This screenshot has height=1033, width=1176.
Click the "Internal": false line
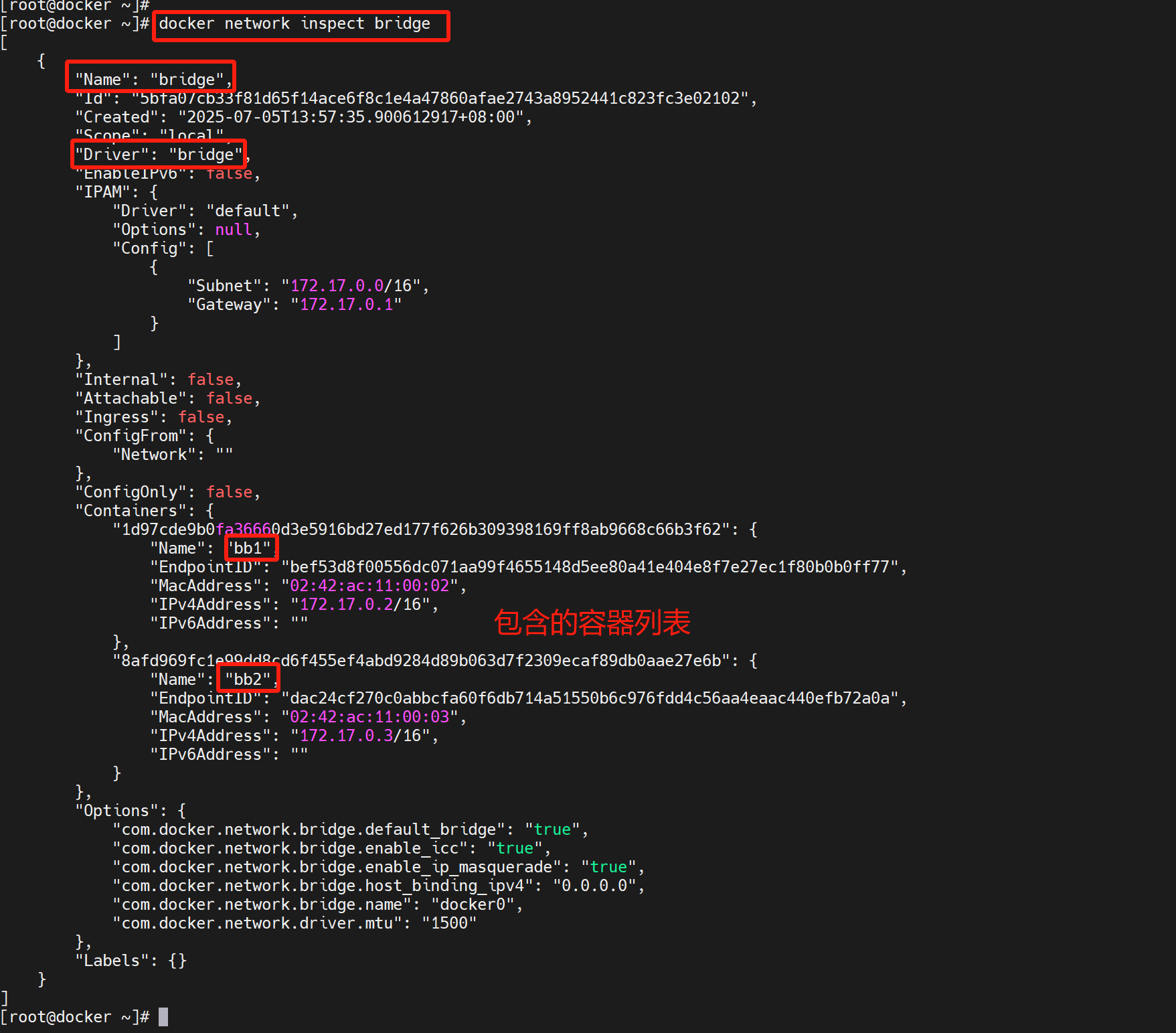pyautogui.click(x=158, y=380)
